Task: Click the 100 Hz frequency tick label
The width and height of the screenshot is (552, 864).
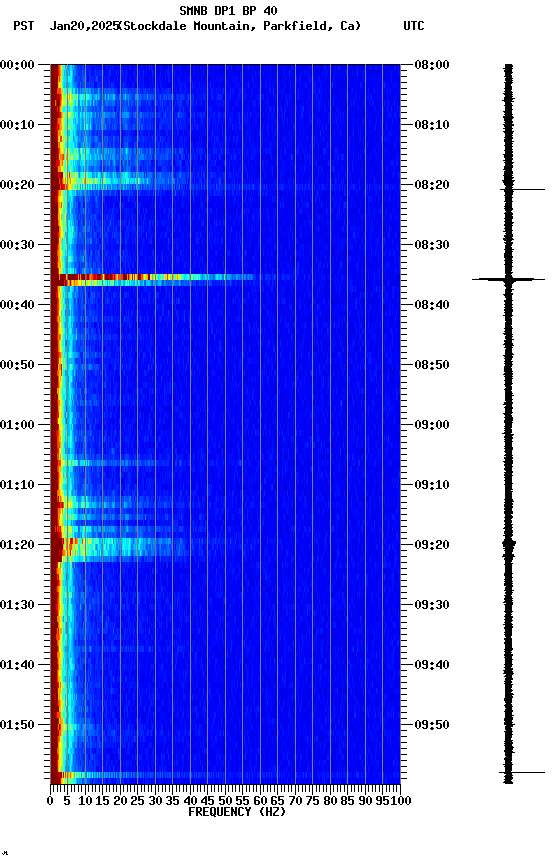Action: tap(402, 801)
